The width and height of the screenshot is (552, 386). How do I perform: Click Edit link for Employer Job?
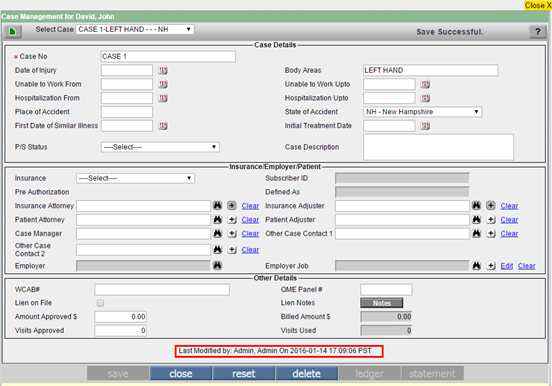click(507, 266)
